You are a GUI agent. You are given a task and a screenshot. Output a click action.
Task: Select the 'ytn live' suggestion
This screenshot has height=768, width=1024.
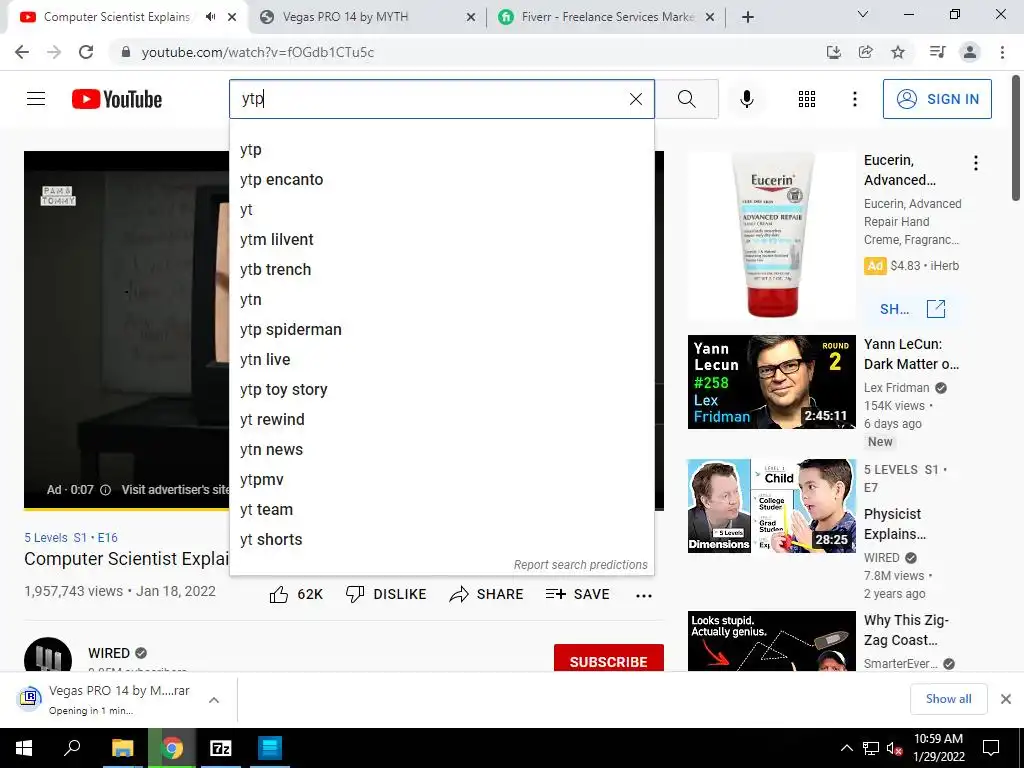click(x=441, y=360)
